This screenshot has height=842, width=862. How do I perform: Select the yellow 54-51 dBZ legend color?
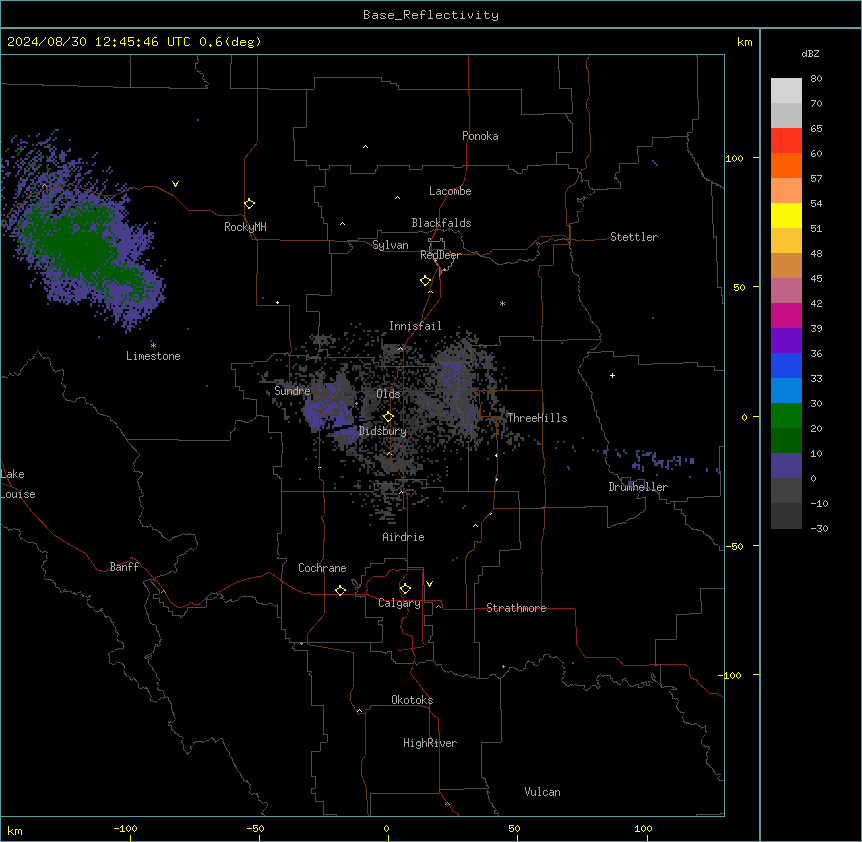(786, 215)
